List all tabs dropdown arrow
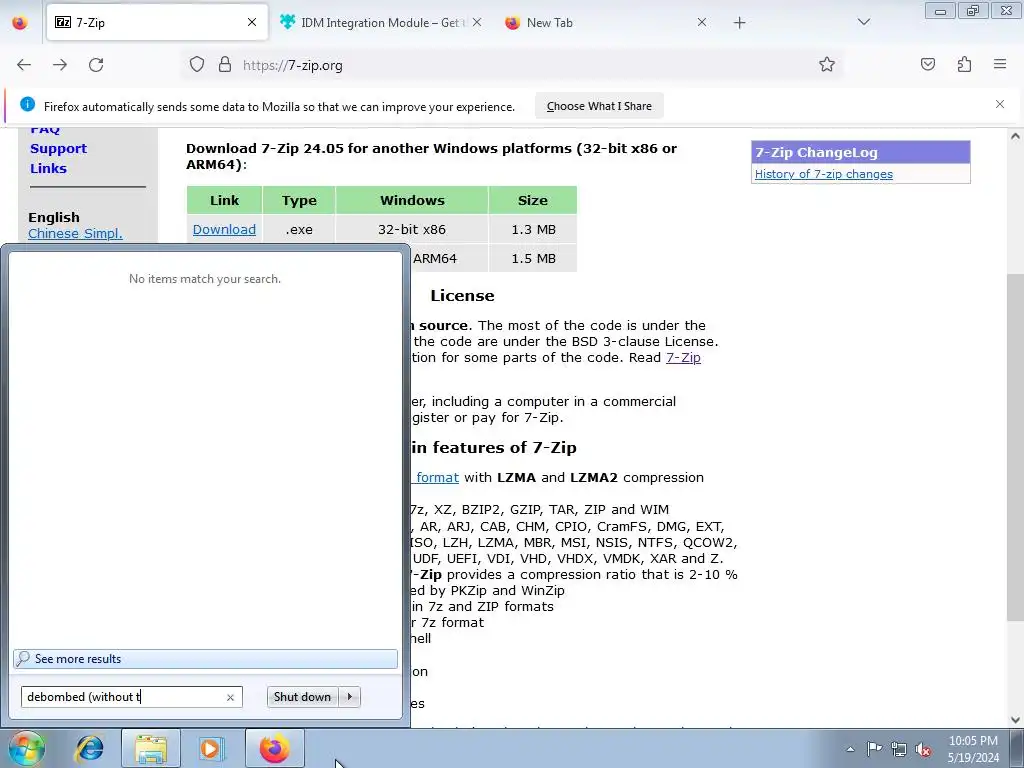 point(863,22)
